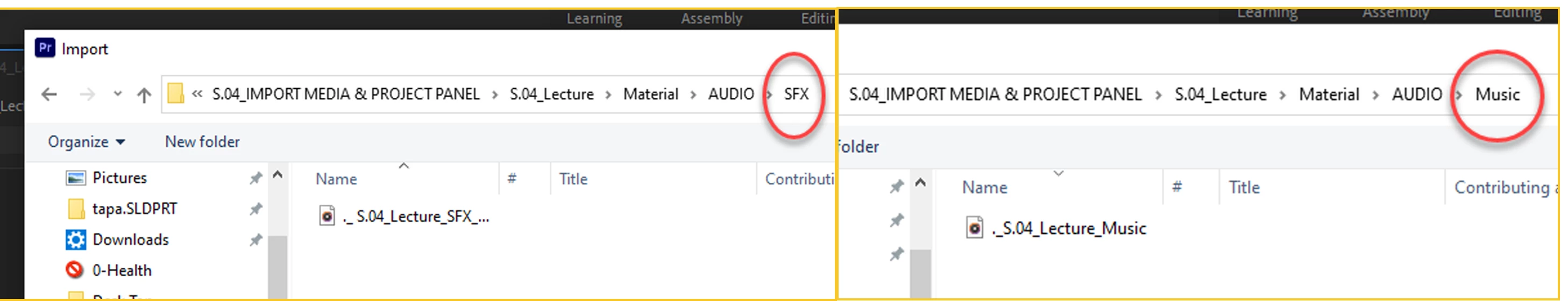This screenshot has width=1568, height=301.
Task: Sort by Contributing column in SFX list
Action: tap(799, 179)
